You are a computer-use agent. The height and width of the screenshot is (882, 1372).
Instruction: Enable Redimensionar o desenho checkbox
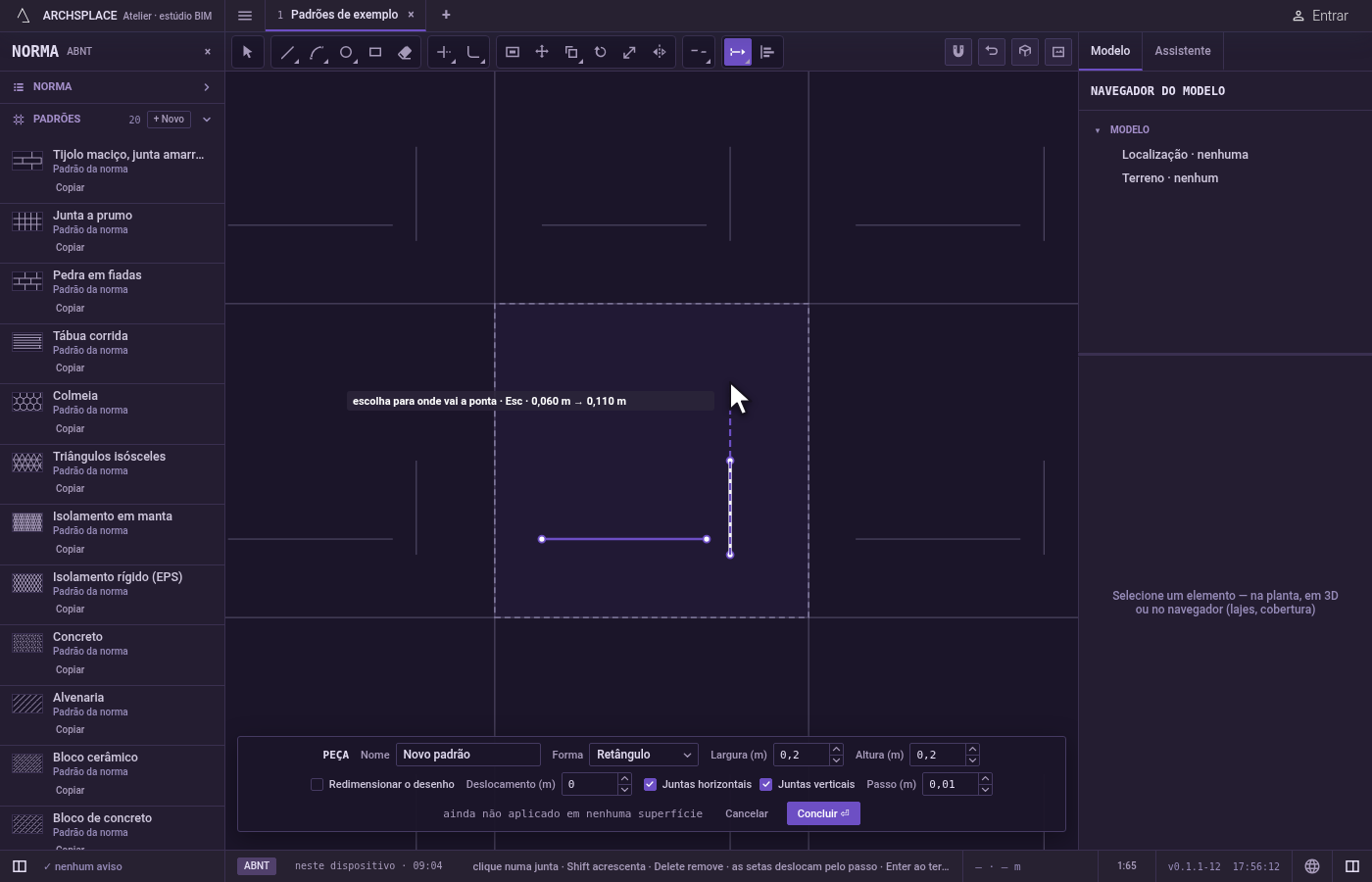click(x=317, y=784)
